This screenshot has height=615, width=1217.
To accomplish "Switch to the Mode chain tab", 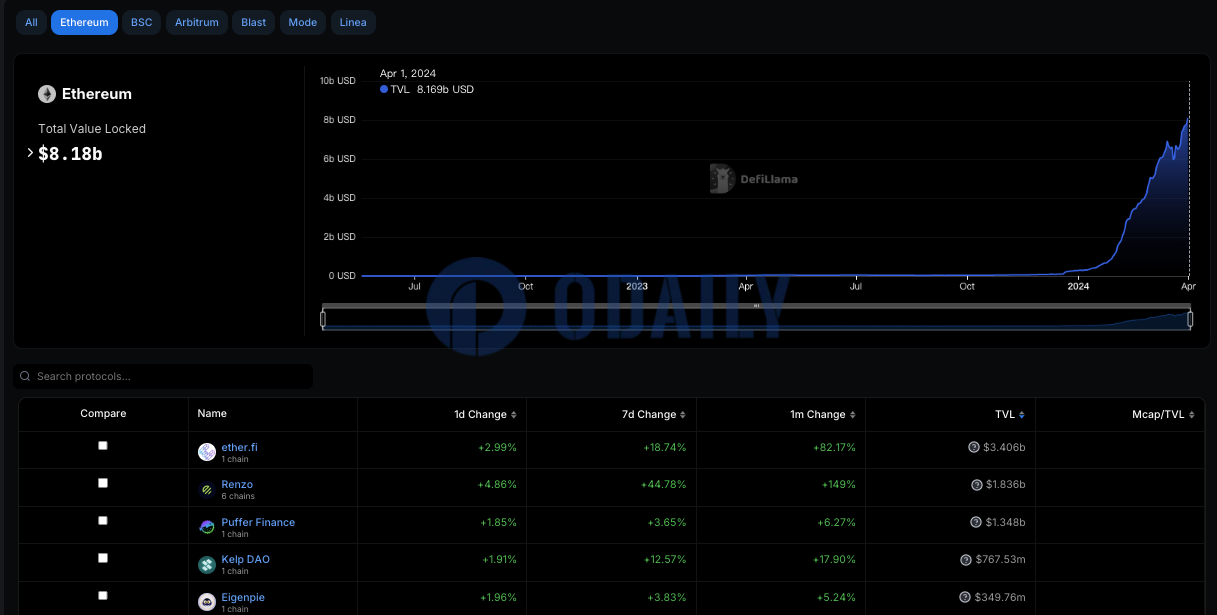I will [302, 22].
